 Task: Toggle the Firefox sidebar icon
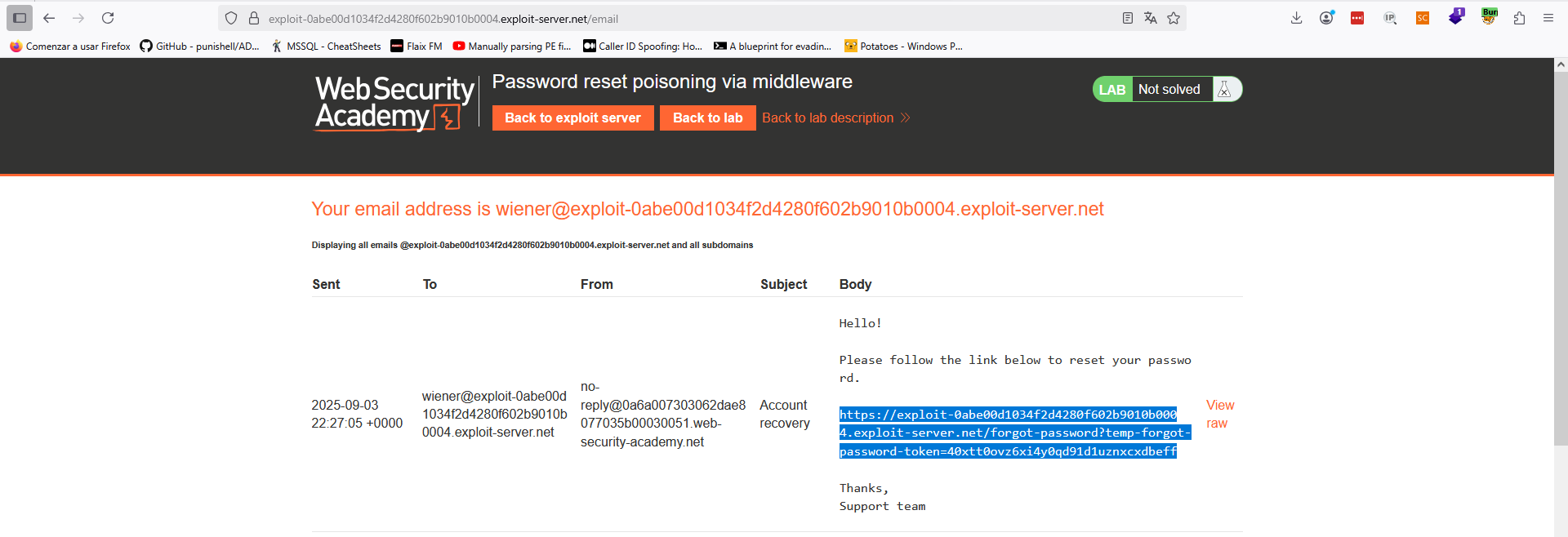point(20,18)
